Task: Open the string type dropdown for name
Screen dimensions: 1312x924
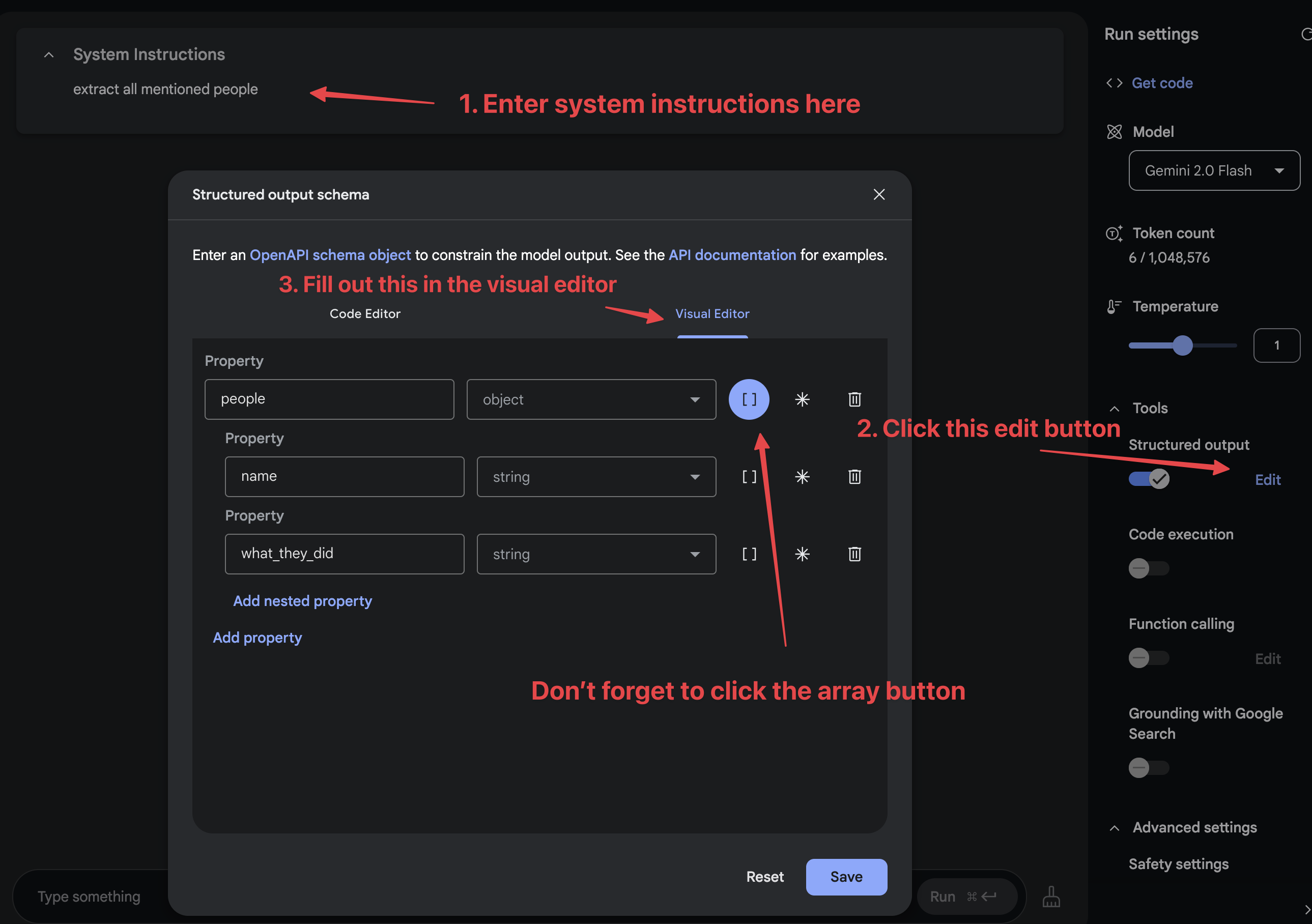Action: (x=596, y=477)
